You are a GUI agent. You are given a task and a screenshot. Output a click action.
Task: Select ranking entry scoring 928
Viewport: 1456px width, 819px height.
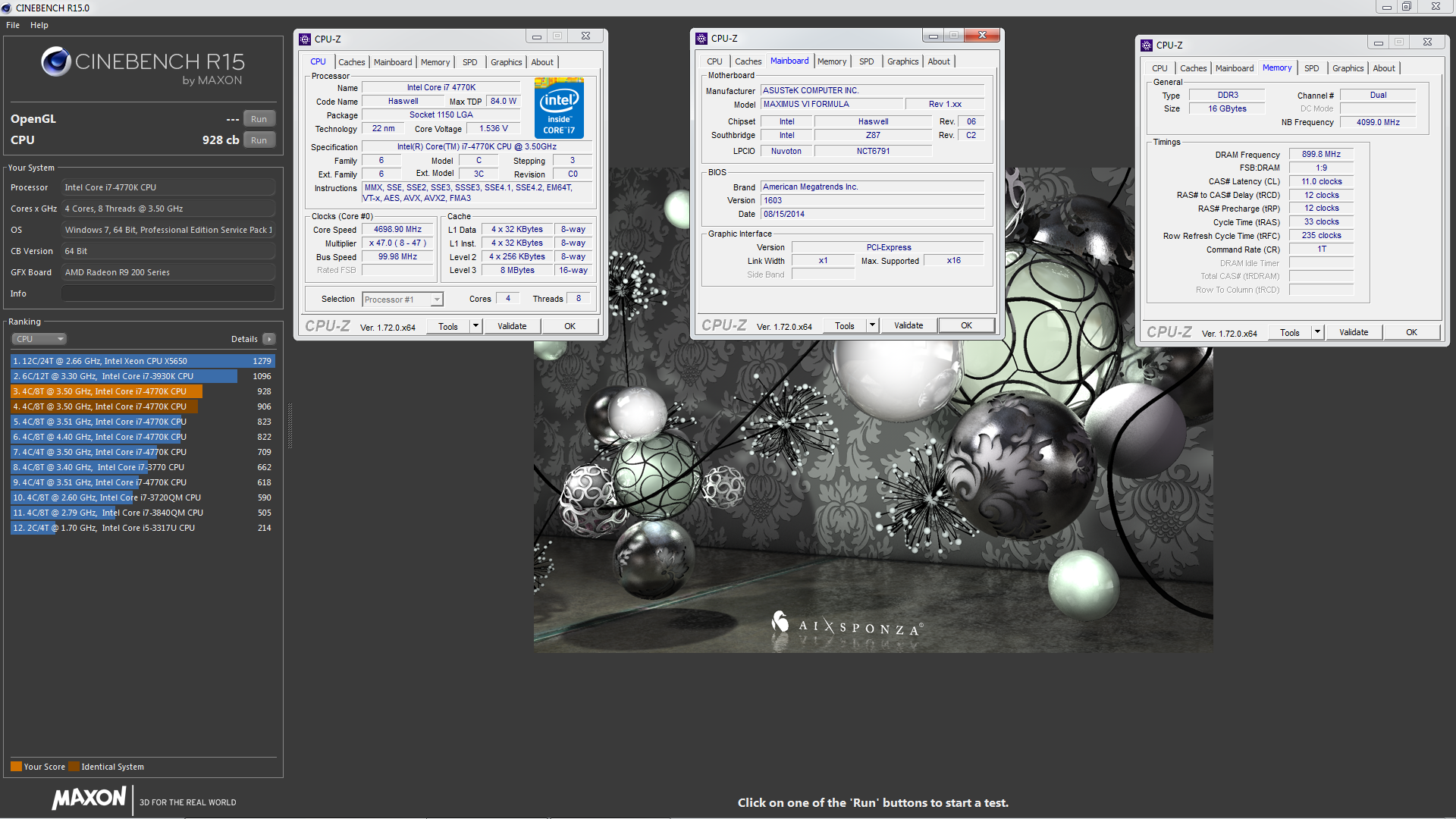(x=143, y=391)
